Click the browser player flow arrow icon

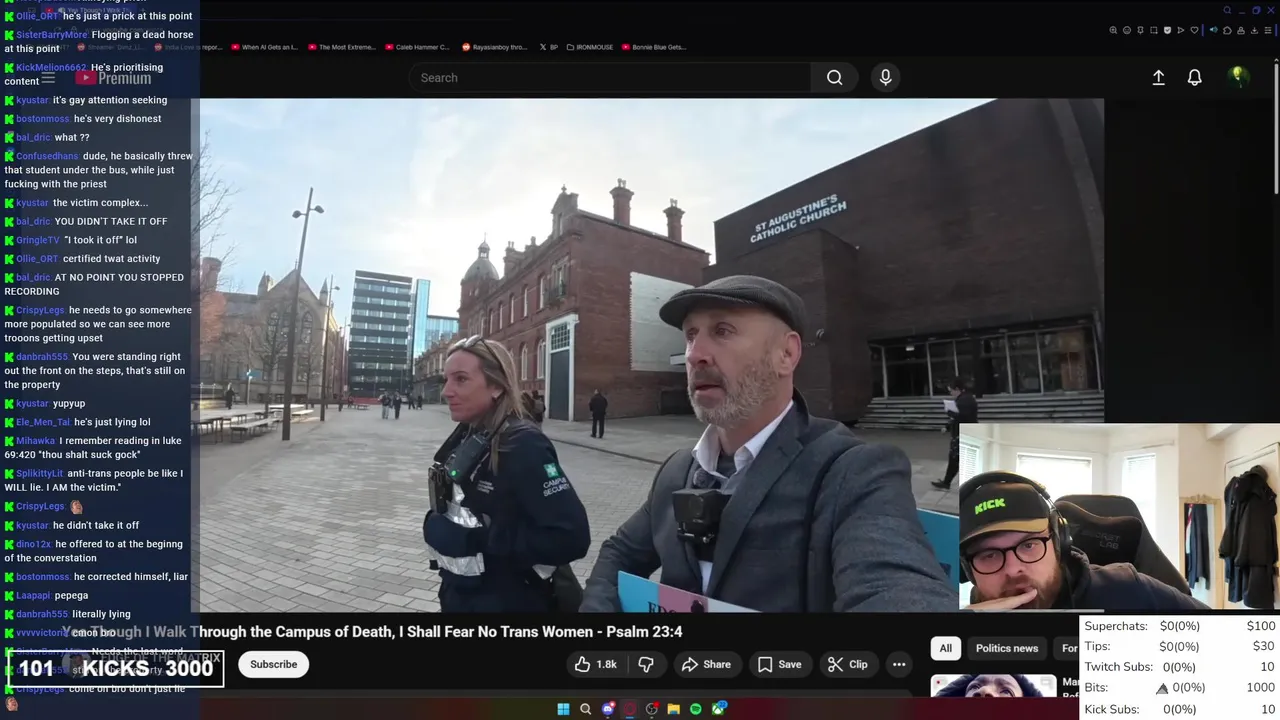[1181, 30]
